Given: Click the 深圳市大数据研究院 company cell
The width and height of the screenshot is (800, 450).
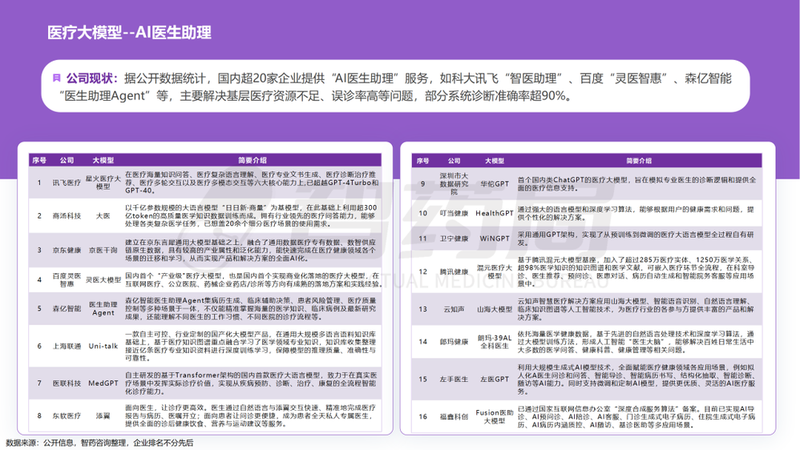Looking at the screenshot, I should (454, 184).
